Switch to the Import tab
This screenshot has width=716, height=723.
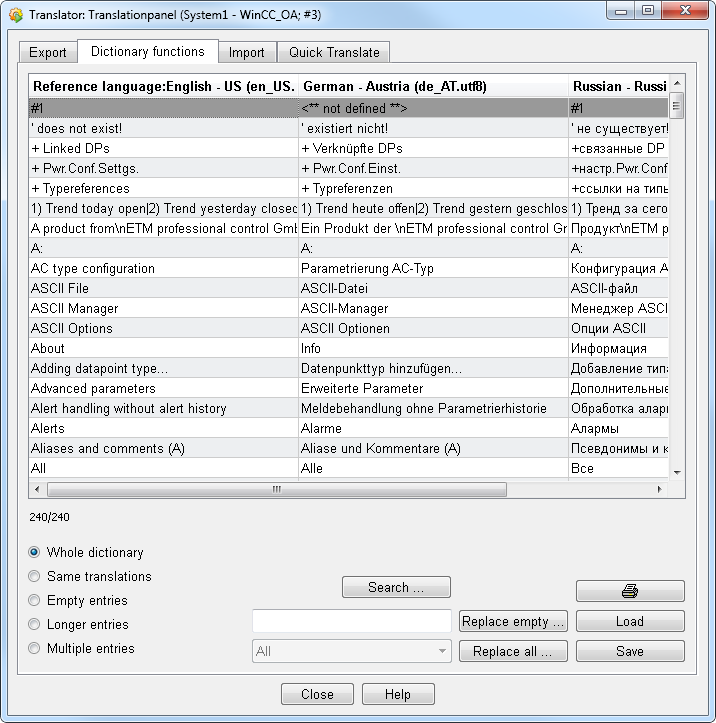coord(247,52)
